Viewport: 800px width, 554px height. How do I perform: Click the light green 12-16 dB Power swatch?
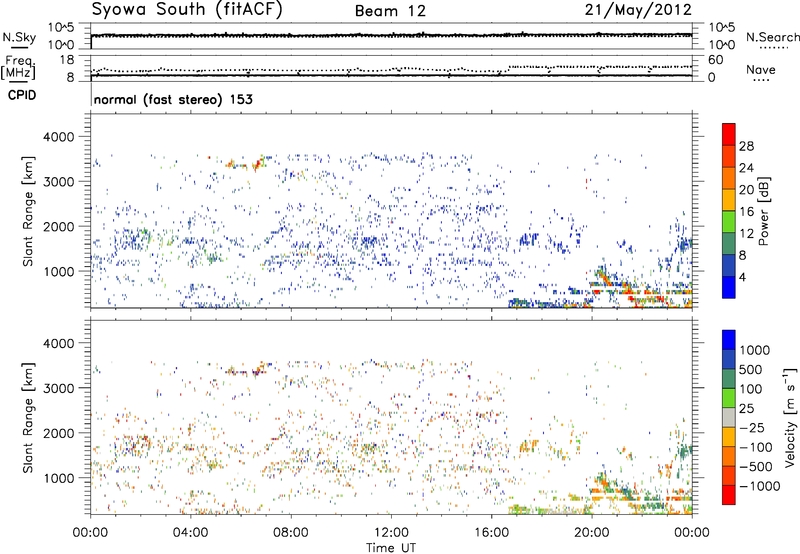(729, 221)
